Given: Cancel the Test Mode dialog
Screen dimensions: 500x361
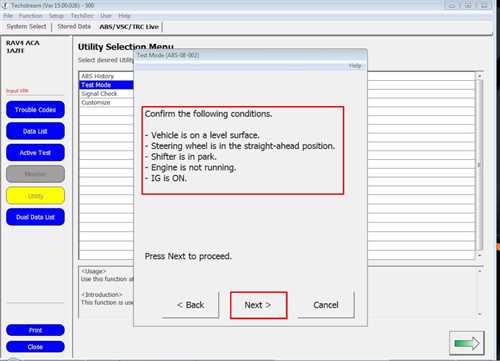Looking at the screenshot, I should 326,305.
